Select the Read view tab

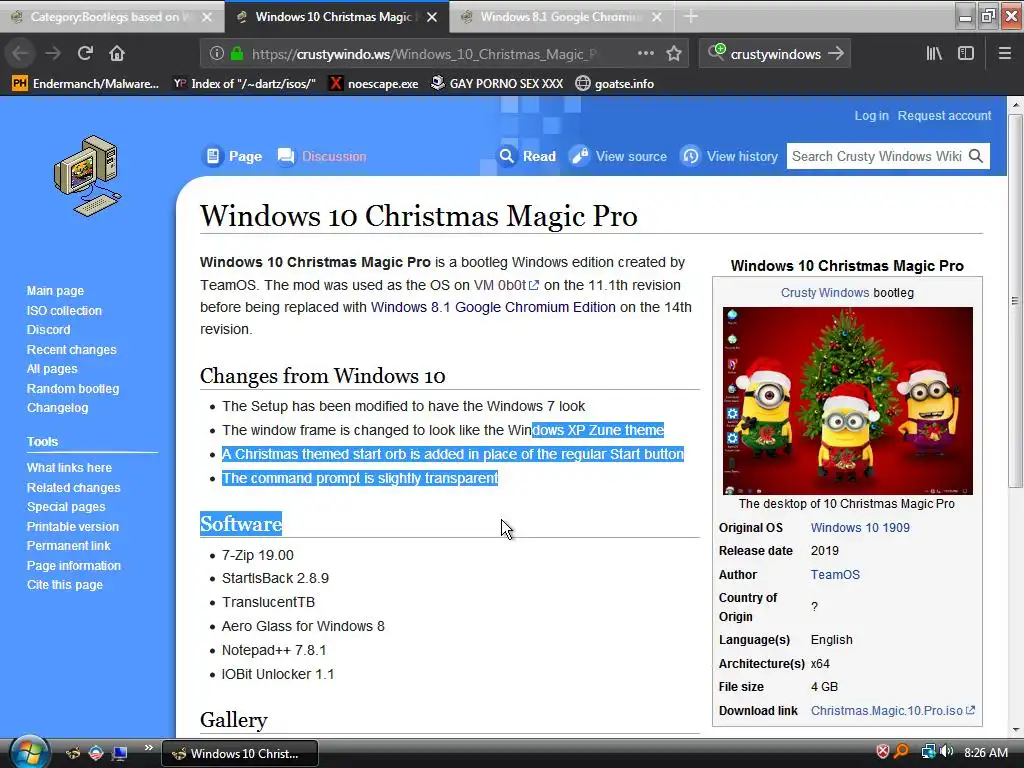(527, 156)
